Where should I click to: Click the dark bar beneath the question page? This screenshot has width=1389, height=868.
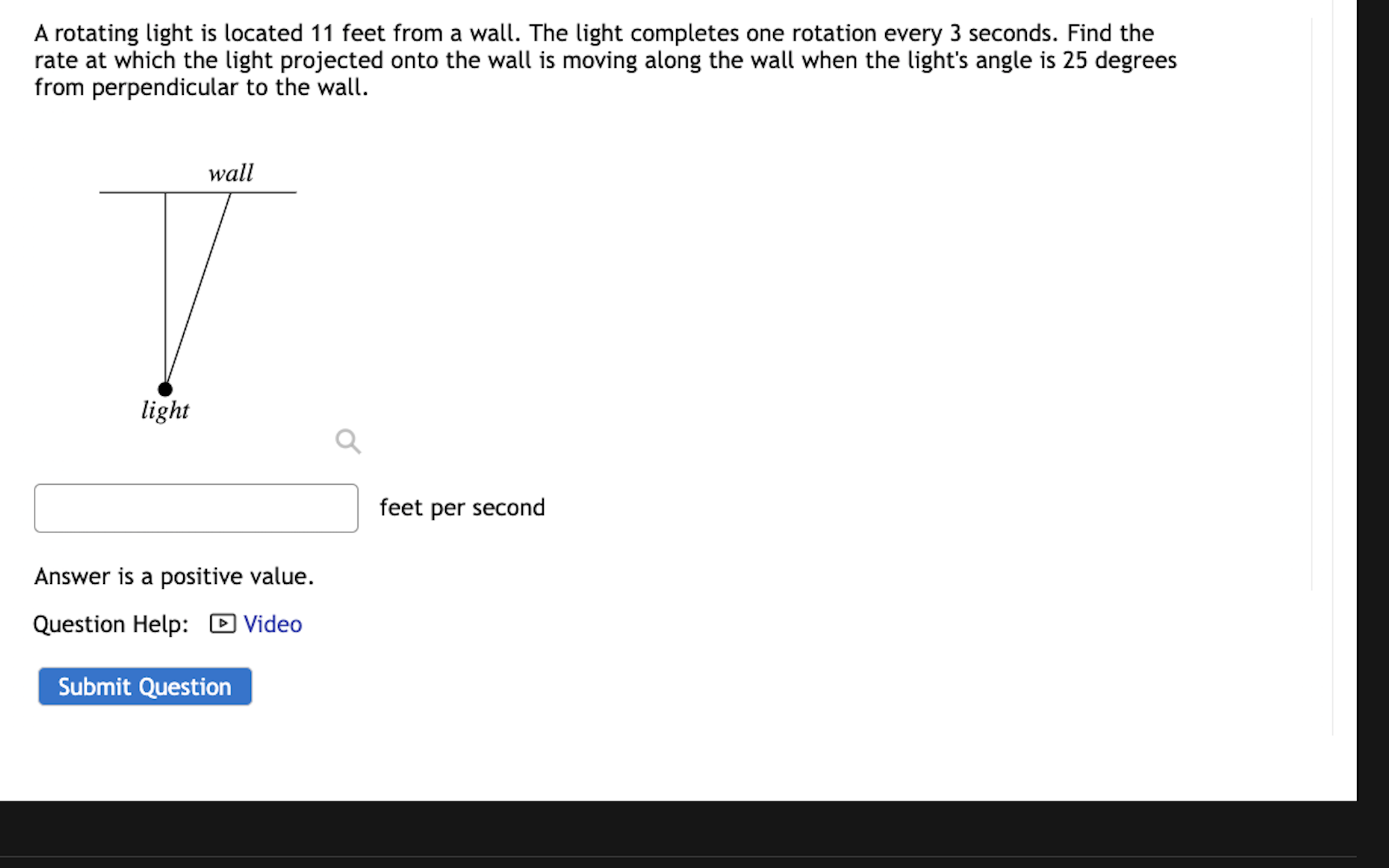tap(678, 834)
